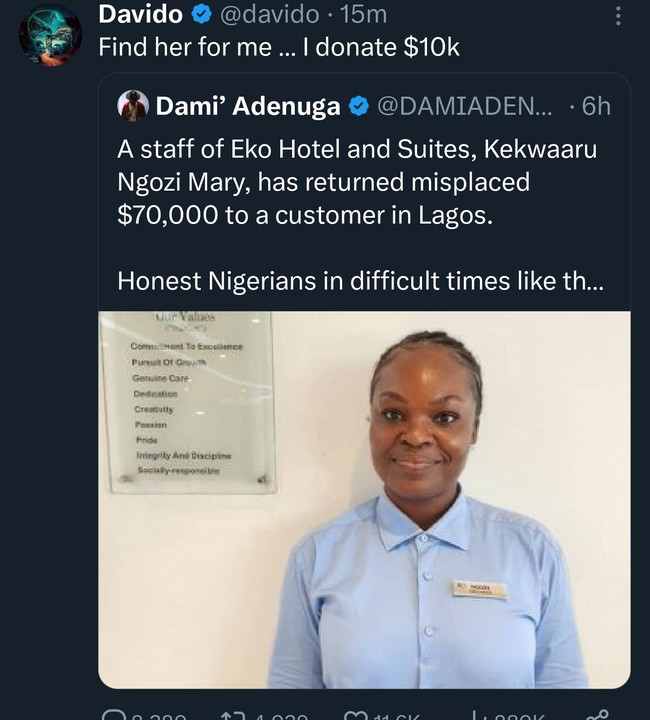Click the share icon
This screenshot has height=720, width=650.
click(600, 712)
